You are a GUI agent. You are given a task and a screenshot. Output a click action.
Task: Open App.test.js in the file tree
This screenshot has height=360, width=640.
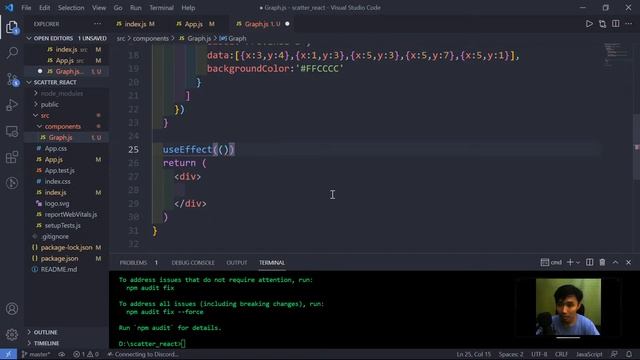pyautogui.click(x=60, y=171)
